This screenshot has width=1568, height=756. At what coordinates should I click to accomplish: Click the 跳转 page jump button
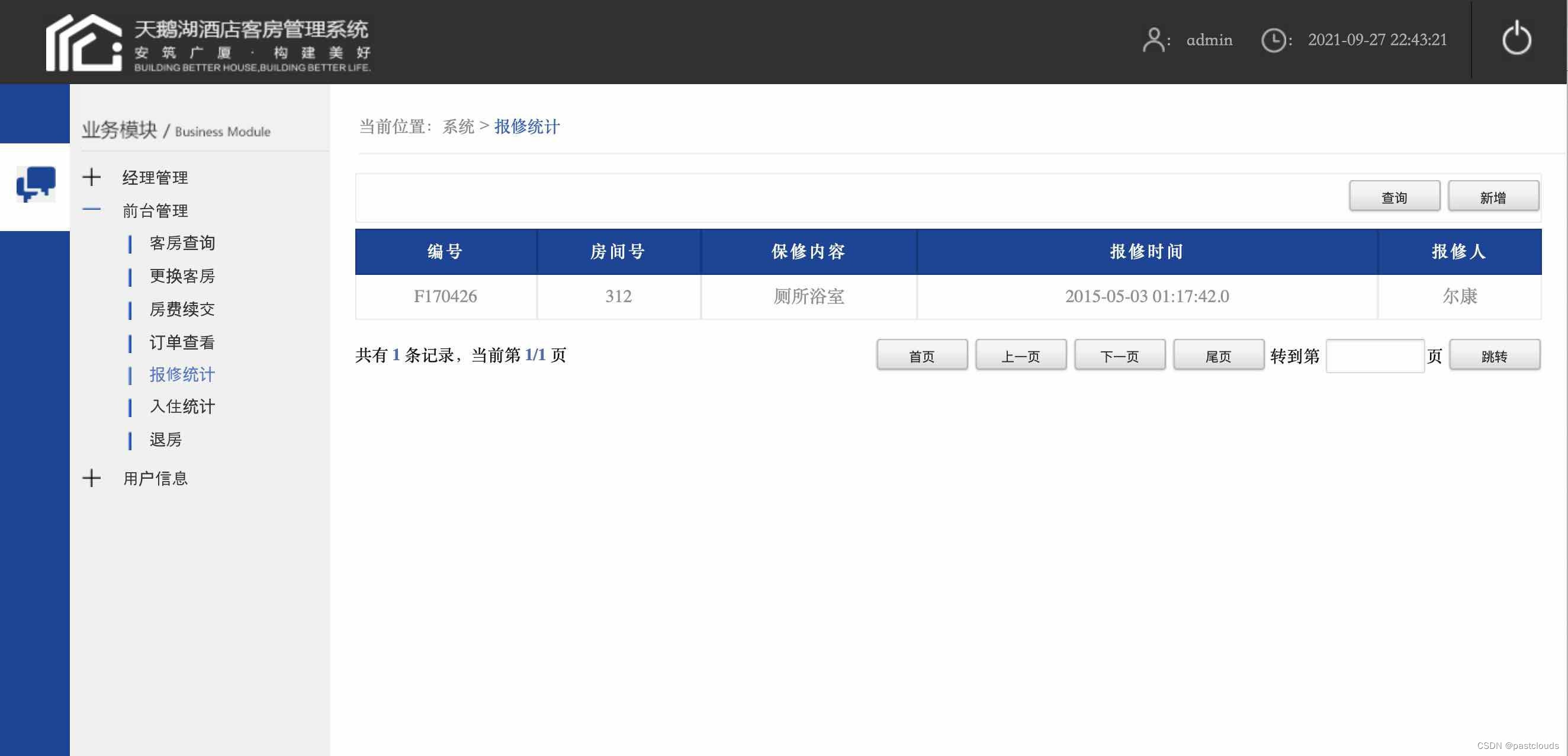1494,355
